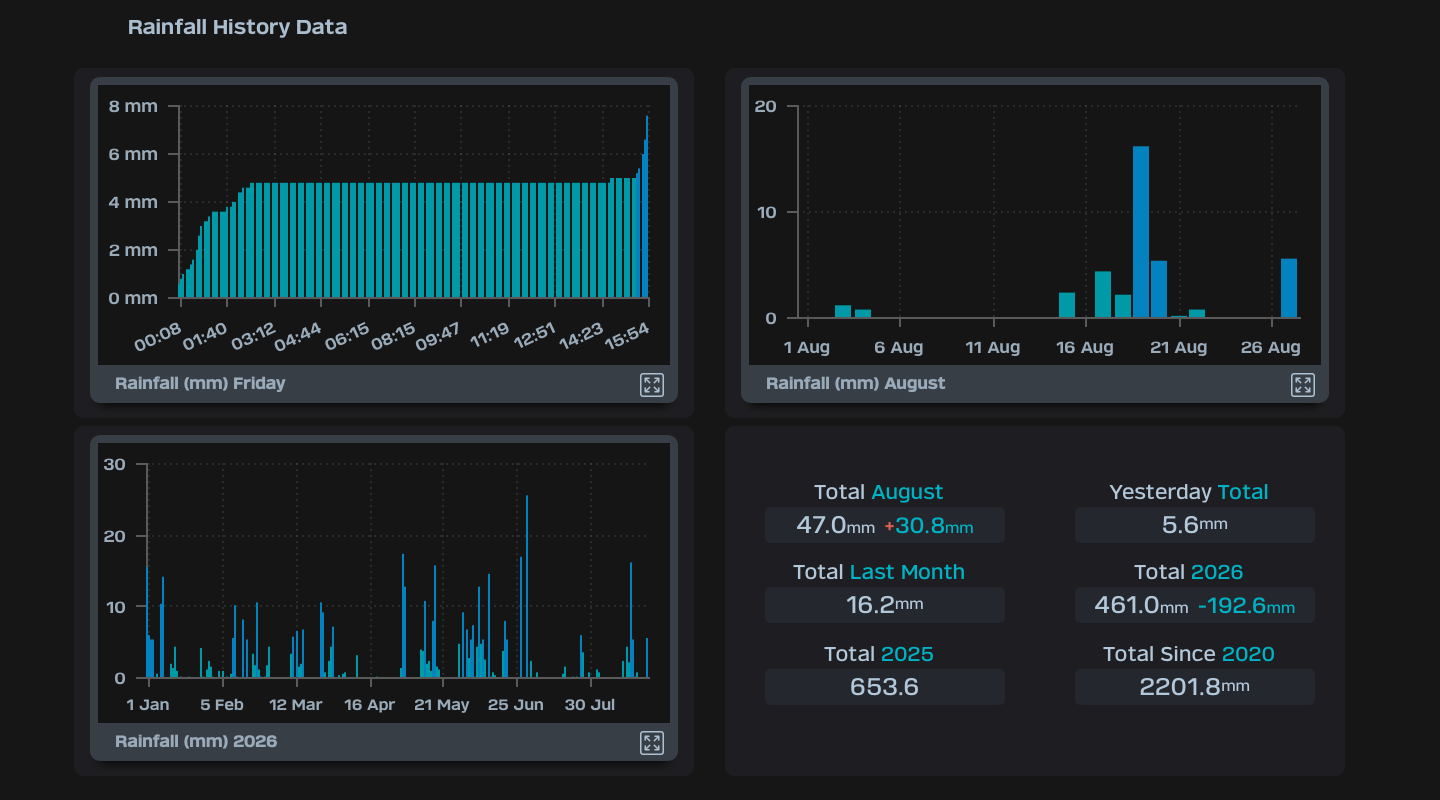
Task: Click the "Total 2025" label
Action: (878, 654)
